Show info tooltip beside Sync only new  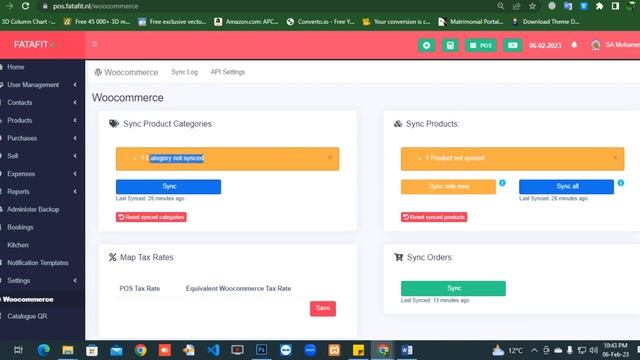point(502,183)
